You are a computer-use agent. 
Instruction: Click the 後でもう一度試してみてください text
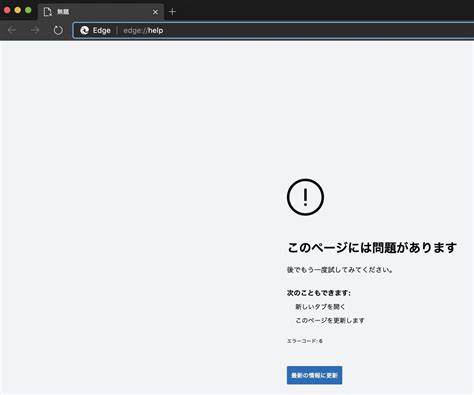(x=340, y=270)
